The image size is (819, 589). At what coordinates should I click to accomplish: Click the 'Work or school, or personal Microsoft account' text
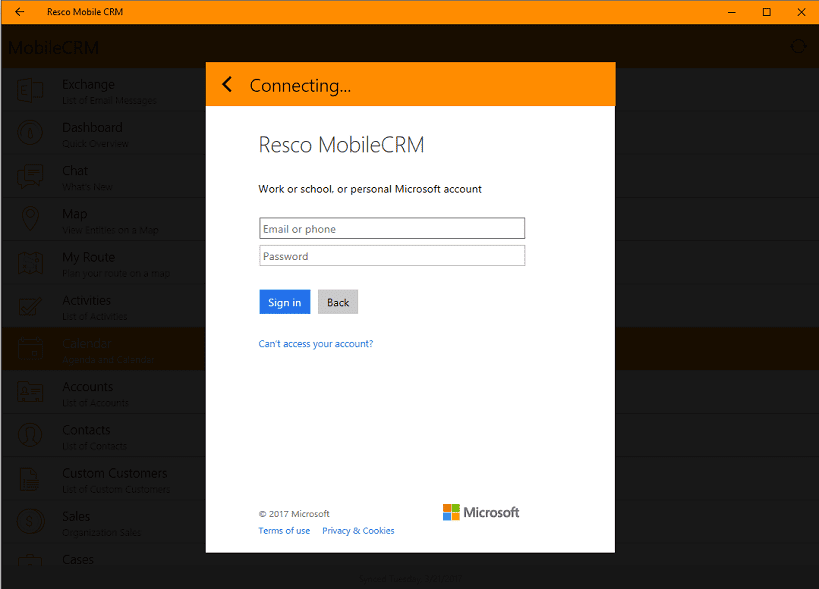point(370,189)
